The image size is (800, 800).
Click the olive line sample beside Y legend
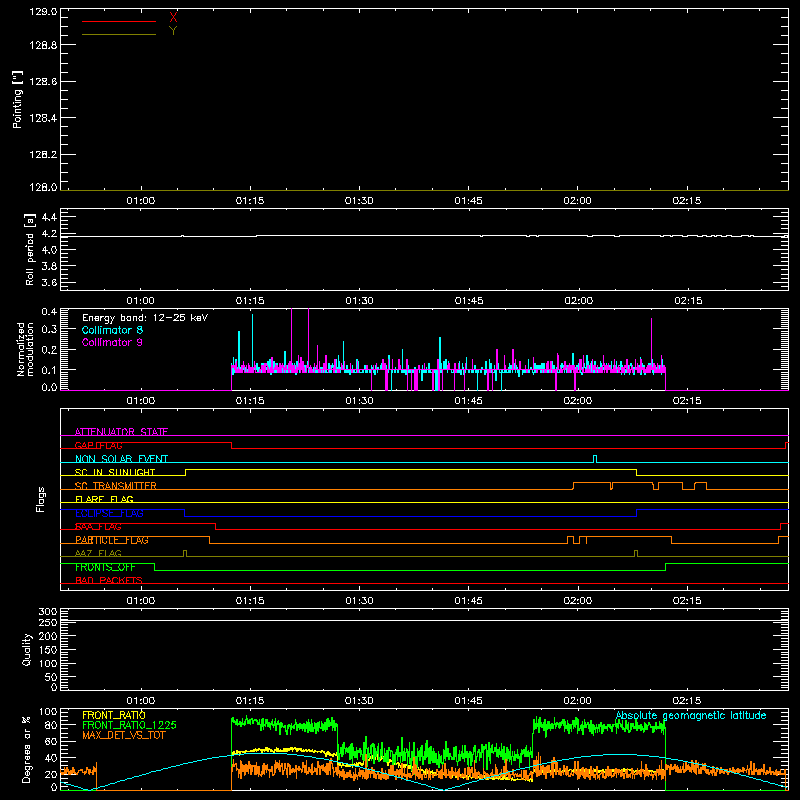[118, 34]
